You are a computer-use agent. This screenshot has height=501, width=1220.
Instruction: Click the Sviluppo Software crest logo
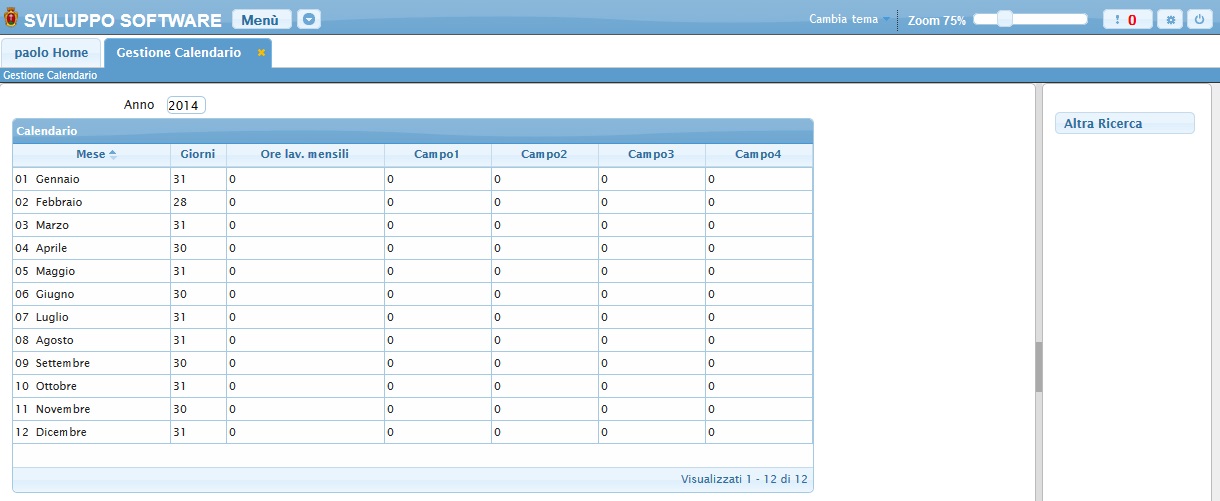coord(11,19)
